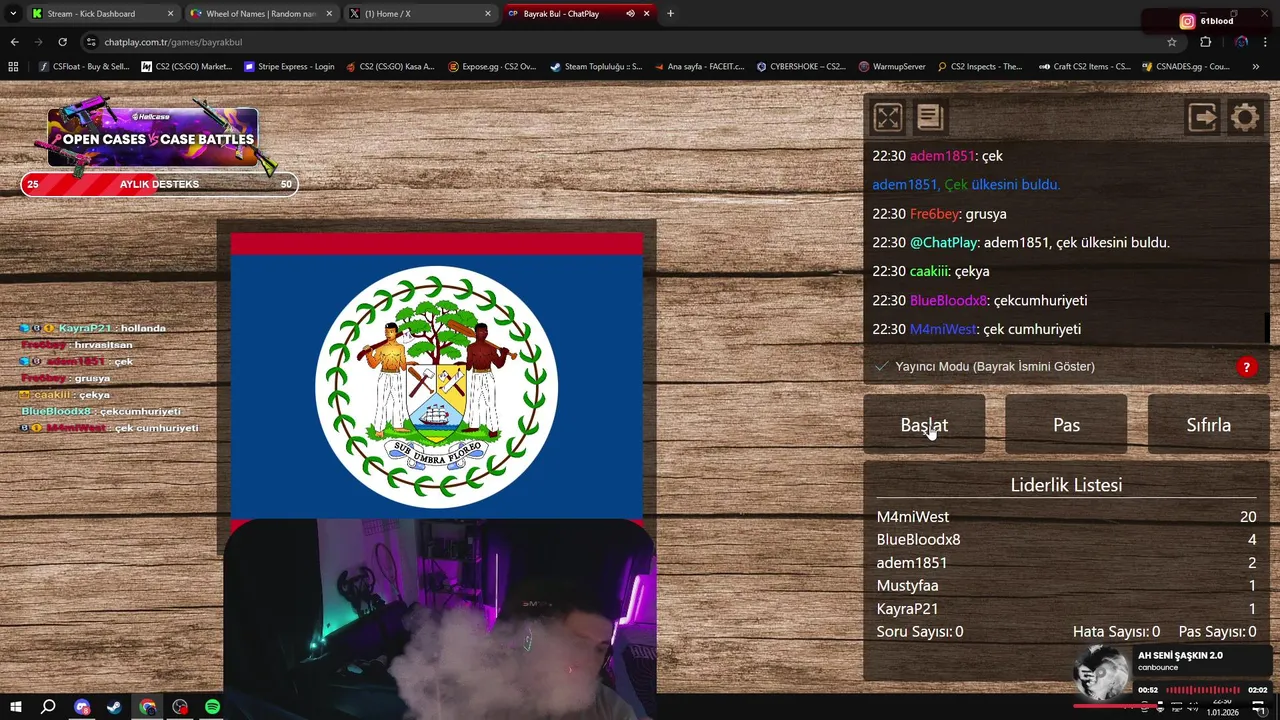Click the AH SENİ ŞAŞKIN 2.0 album art
This screenshot has height=720, width=1280.
pos(1102,672)
